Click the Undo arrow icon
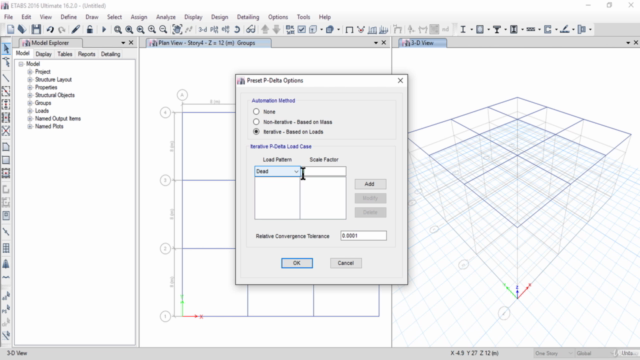 point(50,29)
